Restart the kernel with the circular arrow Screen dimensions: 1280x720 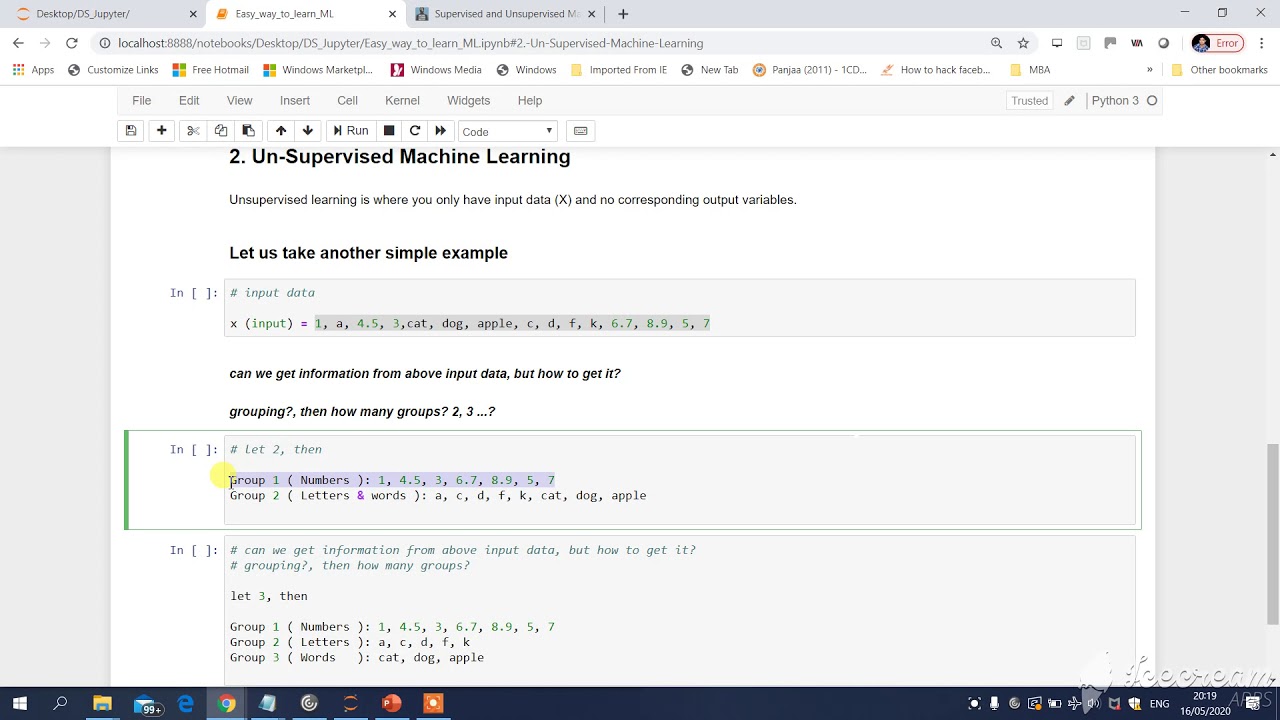(415, 131)
